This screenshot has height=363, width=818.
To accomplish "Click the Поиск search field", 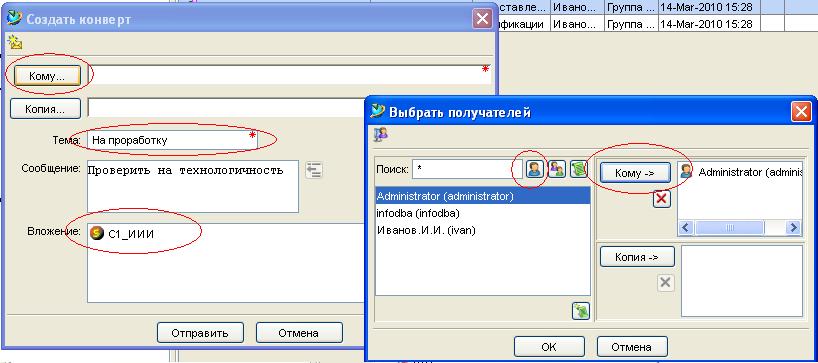I will 467,169.
